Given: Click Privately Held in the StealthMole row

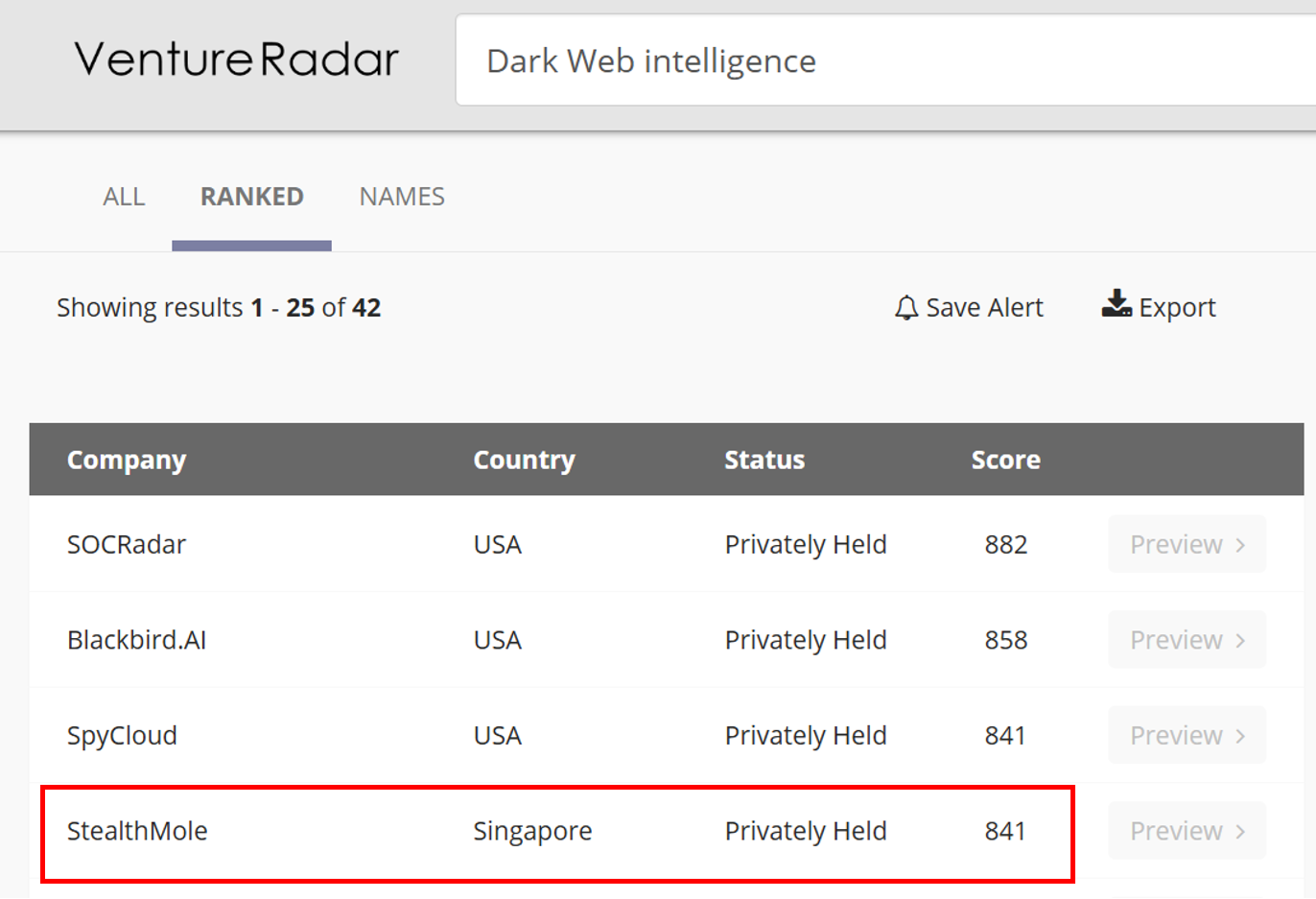Looking at the screenshot, I should click(x=806, y=832).
